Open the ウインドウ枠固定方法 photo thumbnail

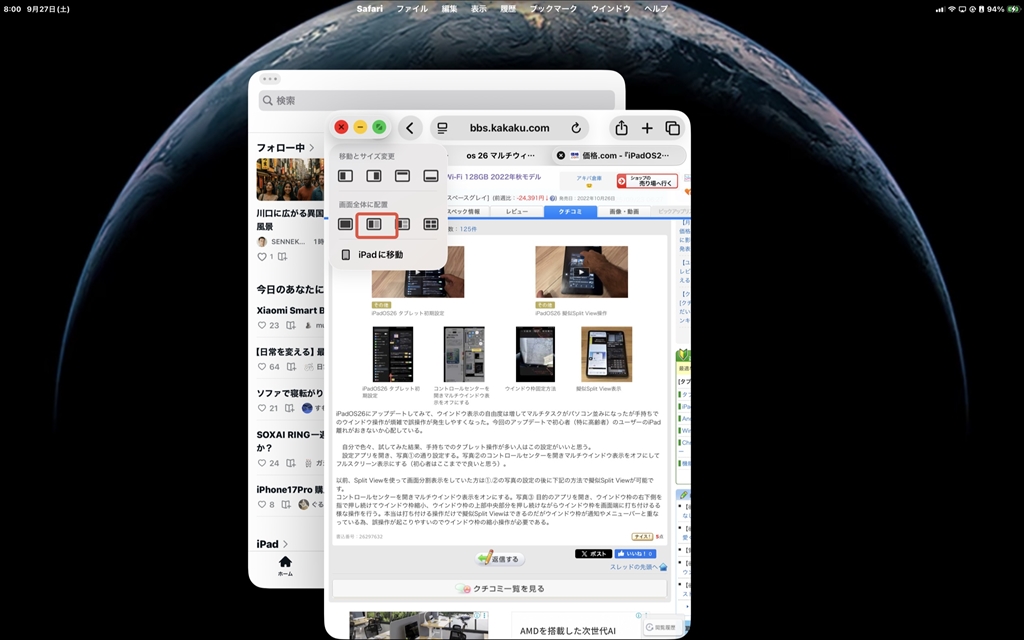pos(536,354)
